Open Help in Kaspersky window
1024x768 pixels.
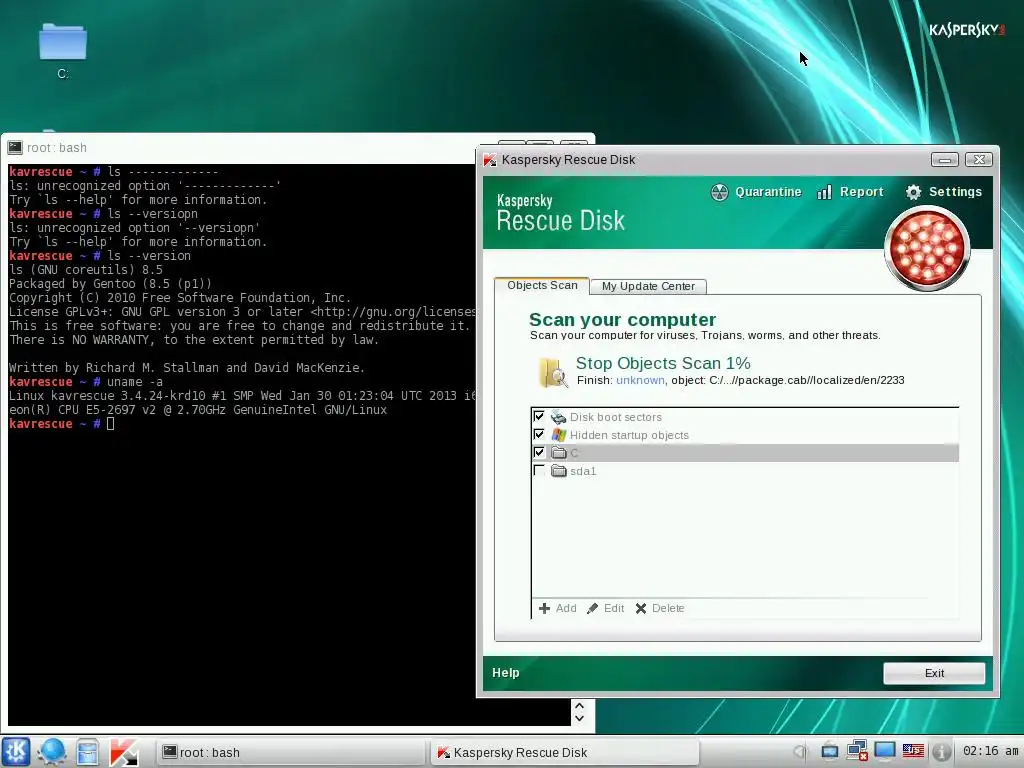[x=505, y=673]
